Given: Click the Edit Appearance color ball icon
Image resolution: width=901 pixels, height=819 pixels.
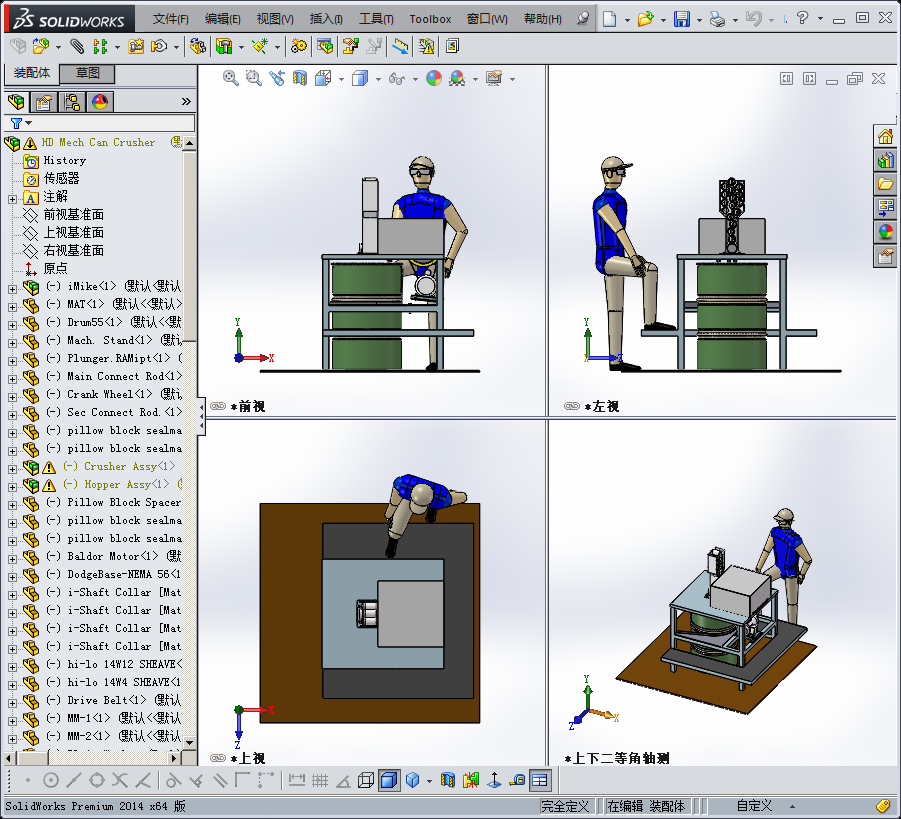Looking at the screenshot, I should click(x=434, y=78).
